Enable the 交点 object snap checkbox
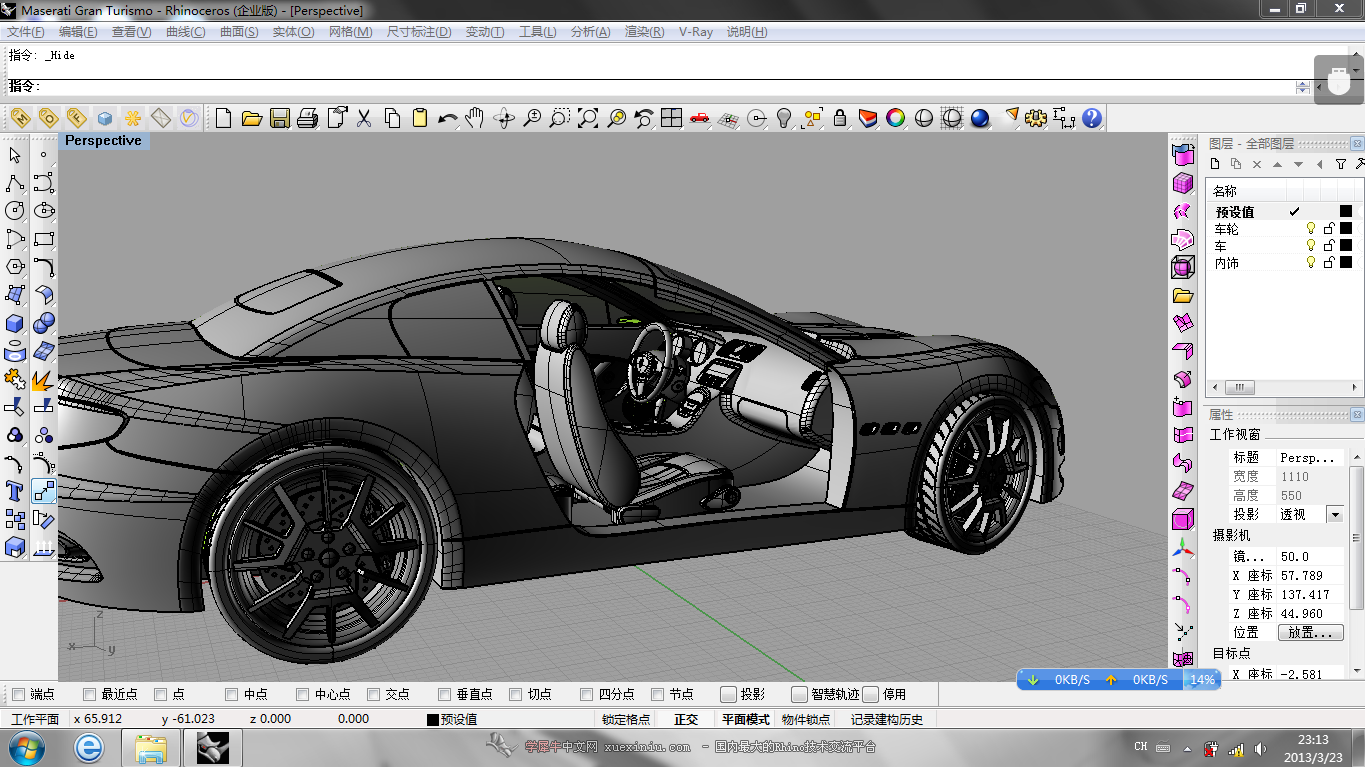This screenshot has height=767, width=1365. coord(374,694)
